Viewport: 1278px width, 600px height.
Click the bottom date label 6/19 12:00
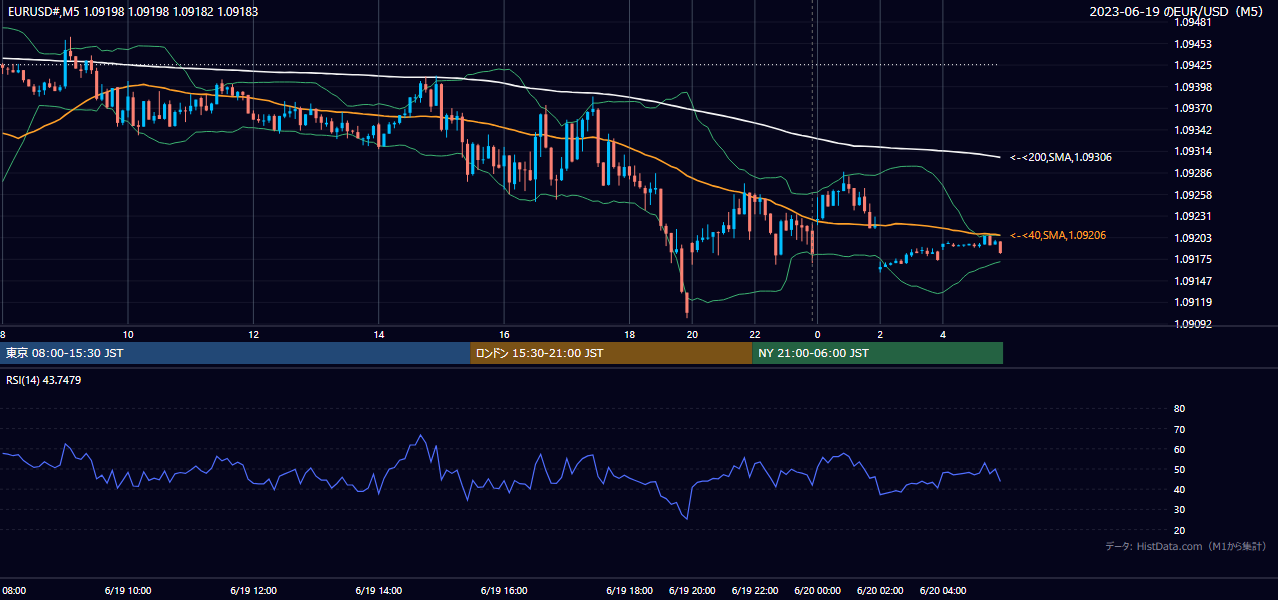point(253,591)
